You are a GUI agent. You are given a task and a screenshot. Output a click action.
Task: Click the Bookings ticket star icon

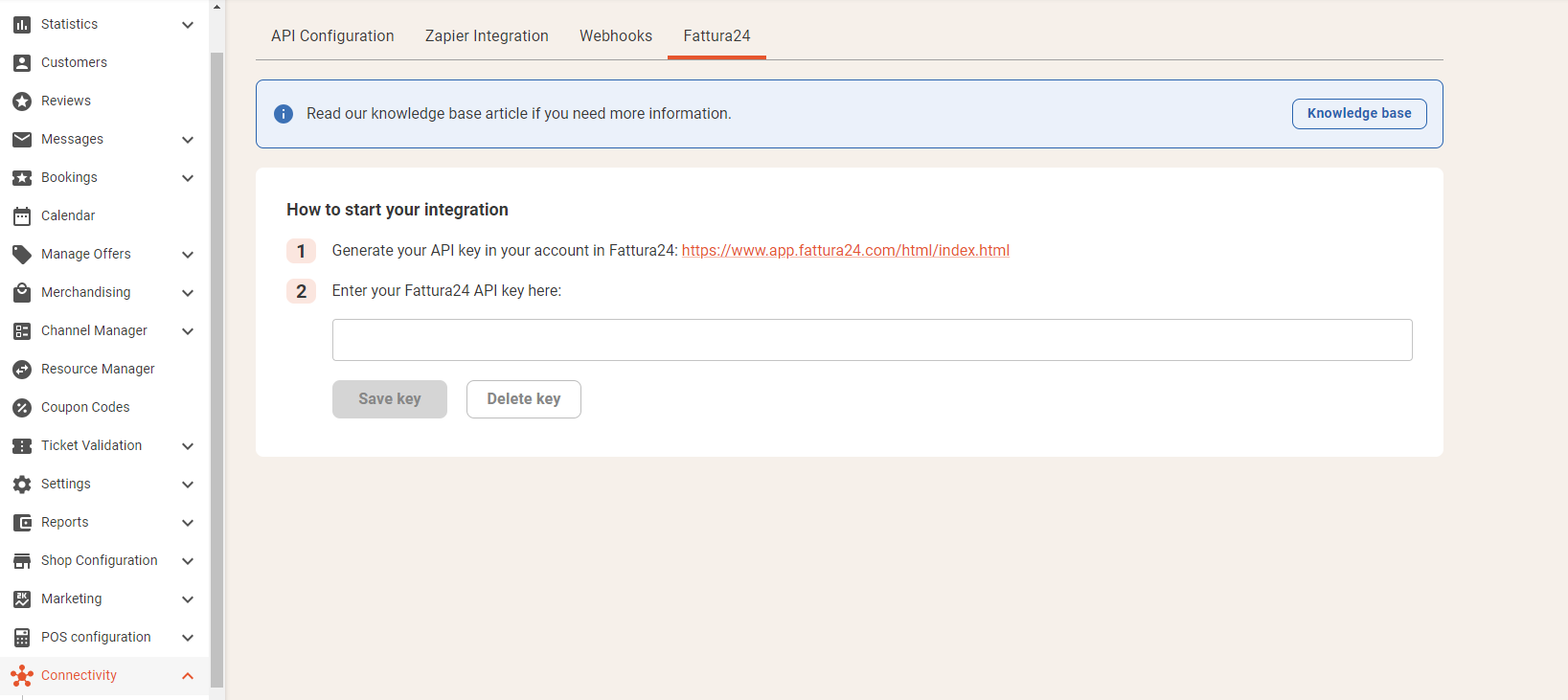[22, 178]
